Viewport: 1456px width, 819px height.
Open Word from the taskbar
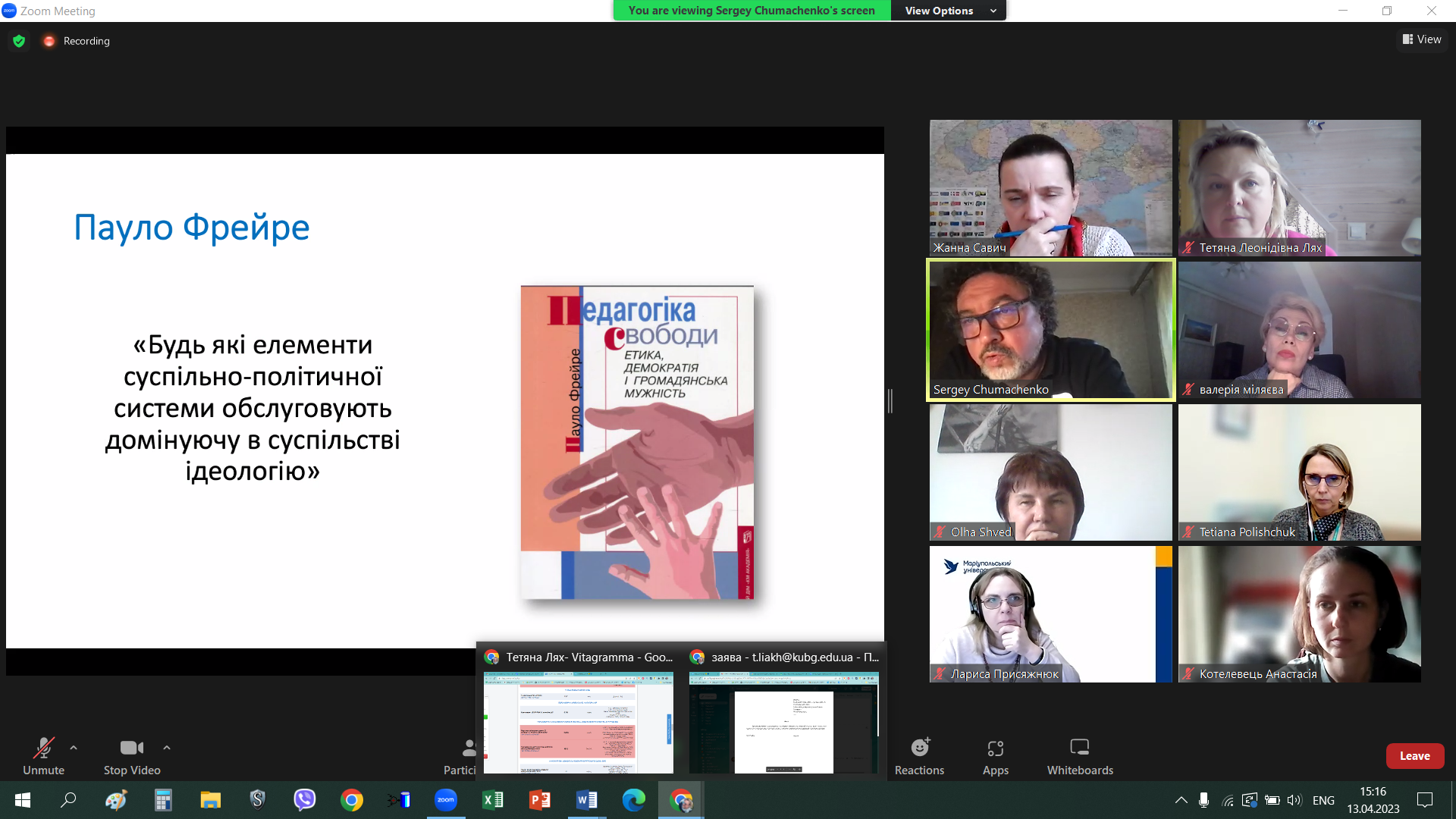587,800
